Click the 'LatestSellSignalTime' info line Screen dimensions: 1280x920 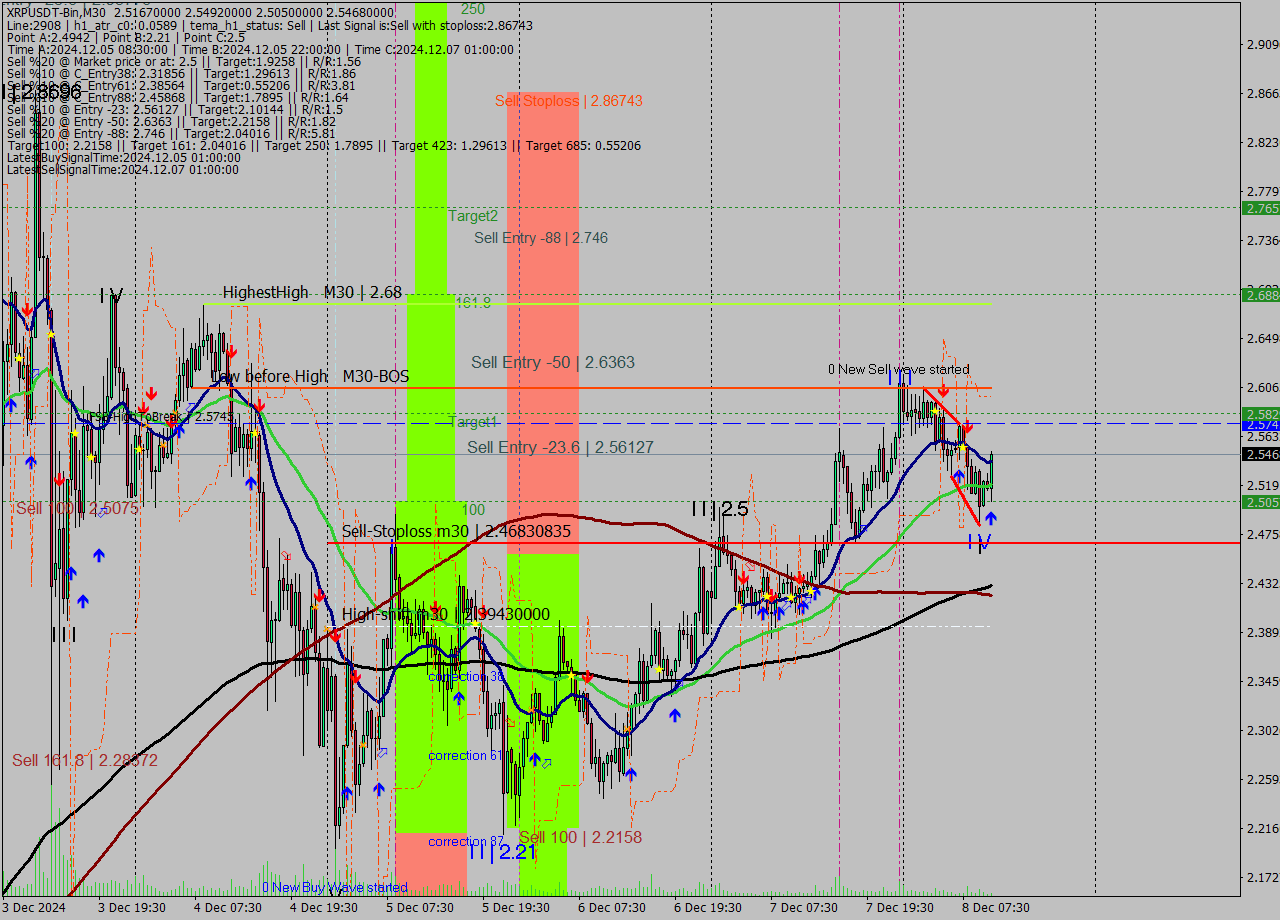123,170
